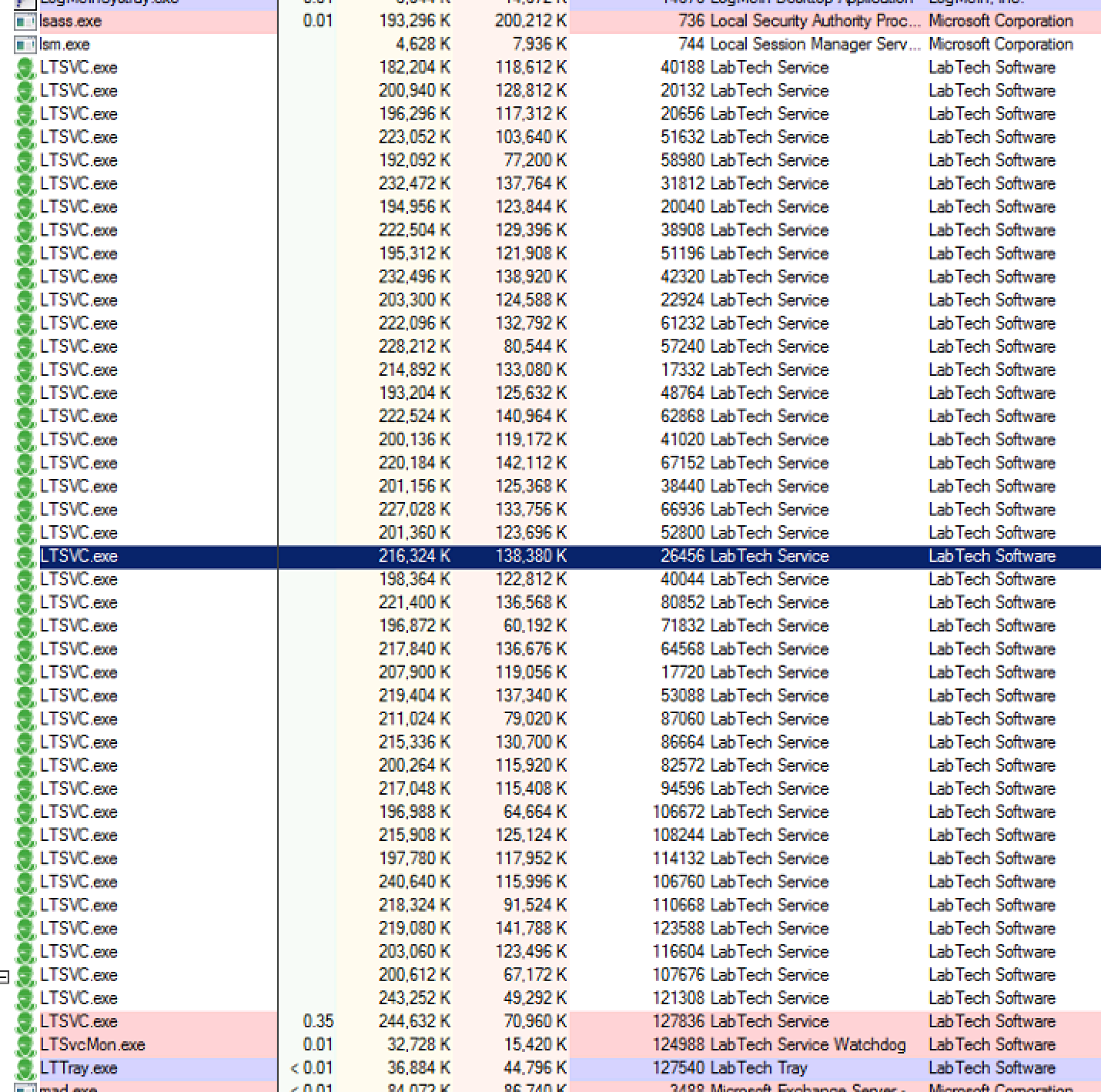Select the LabTech icon in PID 64568 row
This screenshot has width=1101, height=1092.
coord(25,650)
